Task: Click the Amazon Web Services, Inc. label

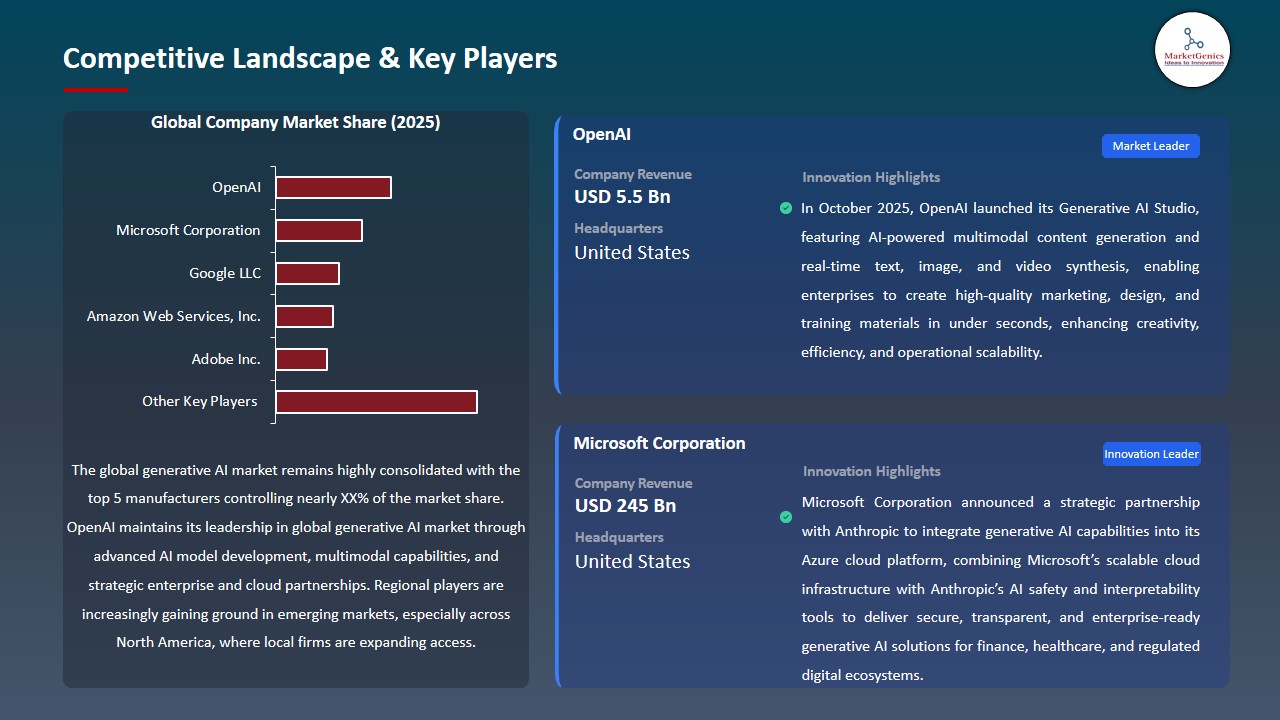Action: point(174,316)
